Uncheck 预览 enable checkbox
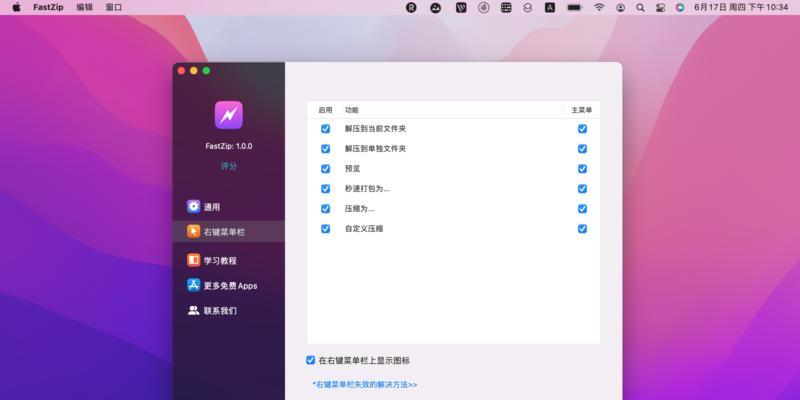 [x=326, y=168]
